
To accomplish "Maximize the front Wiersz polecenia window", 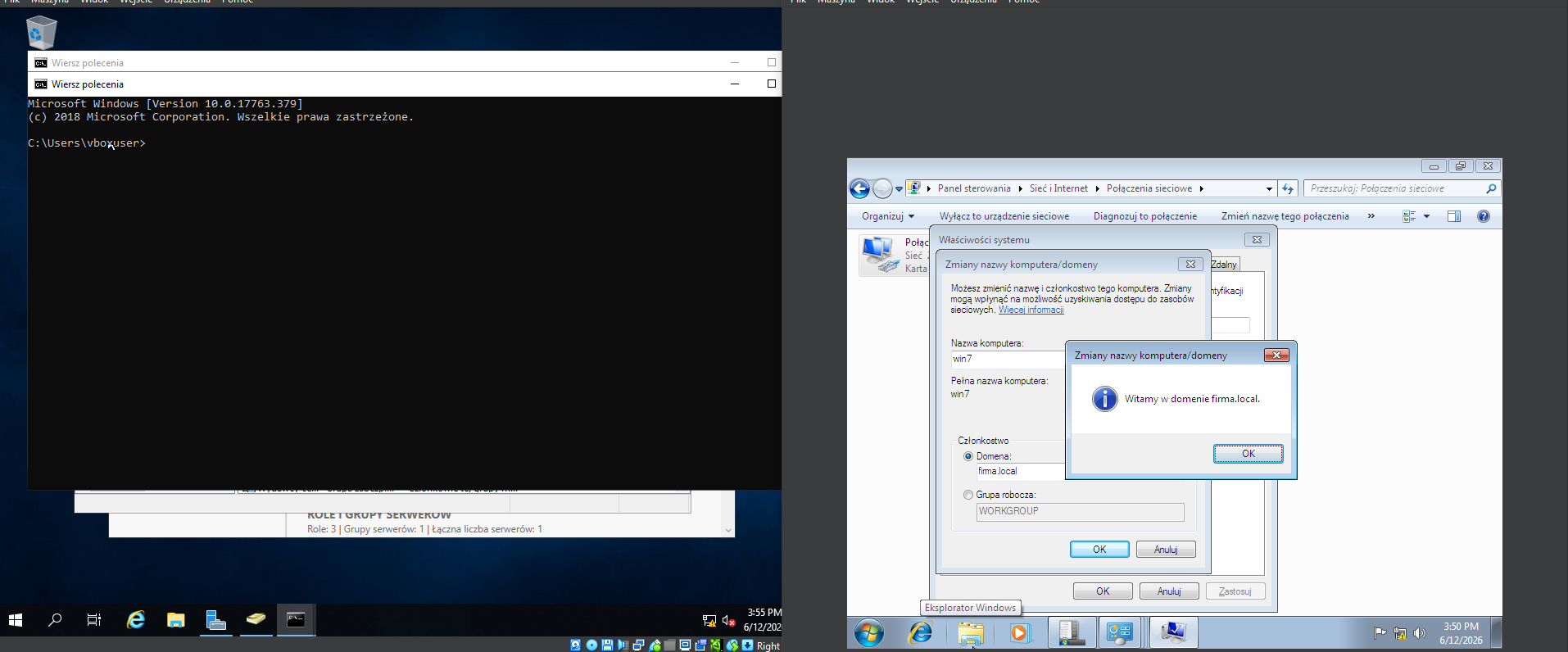I will click(771, 84).
